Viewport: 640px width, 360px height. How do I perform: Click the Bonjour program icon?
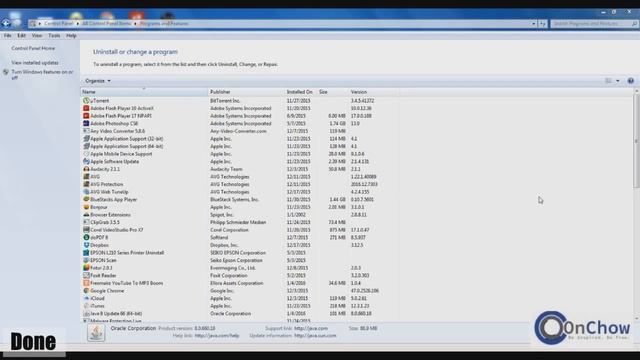(x=86, y=207)
